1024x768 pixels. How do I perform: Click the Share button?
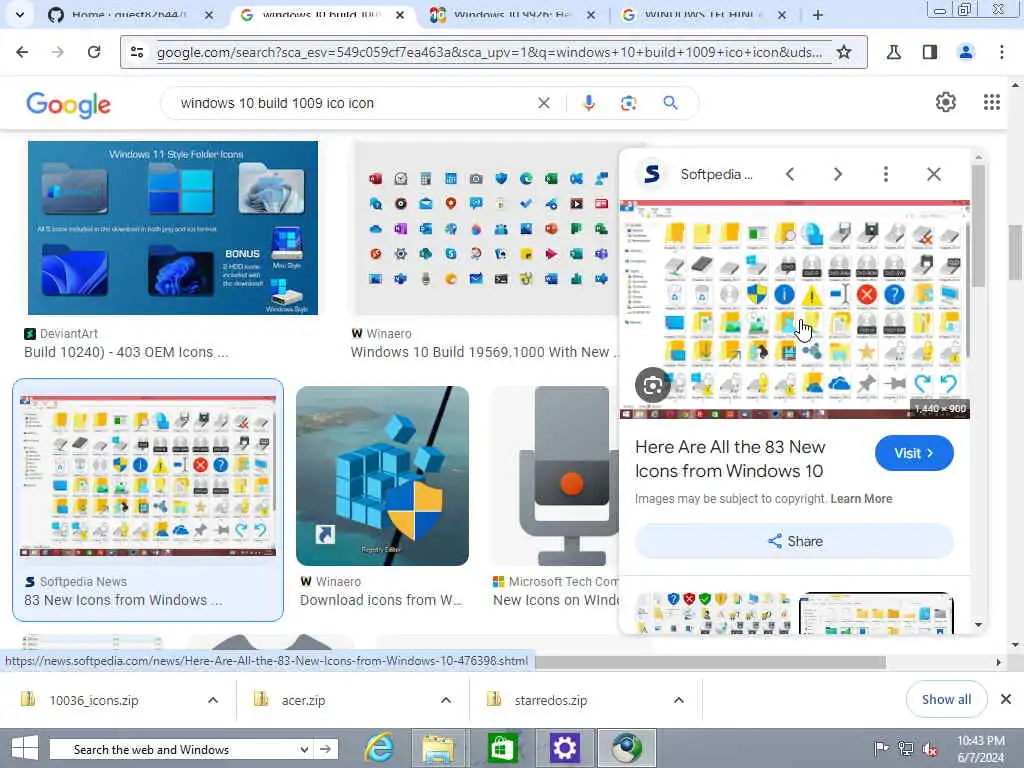pyautogui.click(x=794, y=541)
